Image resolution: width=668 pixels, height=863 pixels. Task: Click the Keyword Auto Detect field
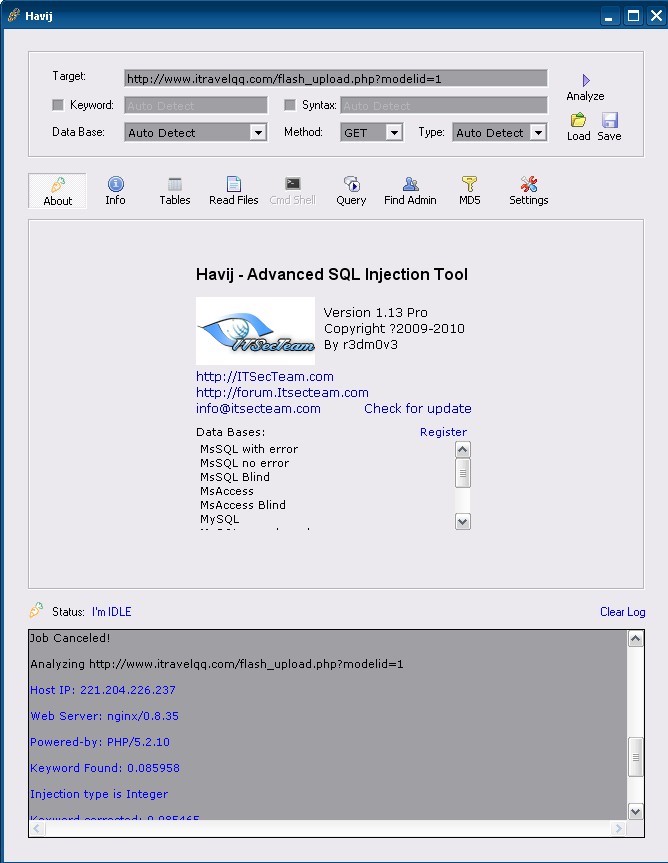pyautogui.click(x=196, y=105)
